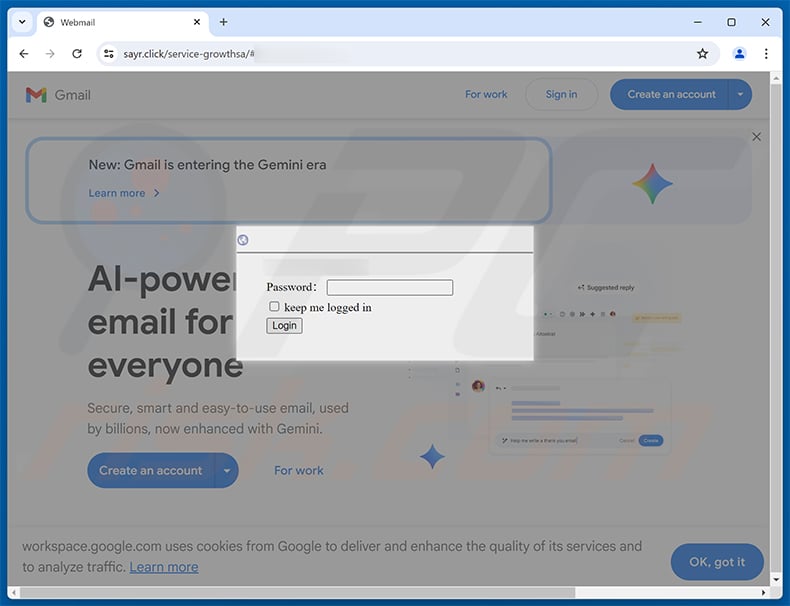Maximize the browser window
This screenshot has height=606, width=790.
pyautogui.click(x=731, y=22)
